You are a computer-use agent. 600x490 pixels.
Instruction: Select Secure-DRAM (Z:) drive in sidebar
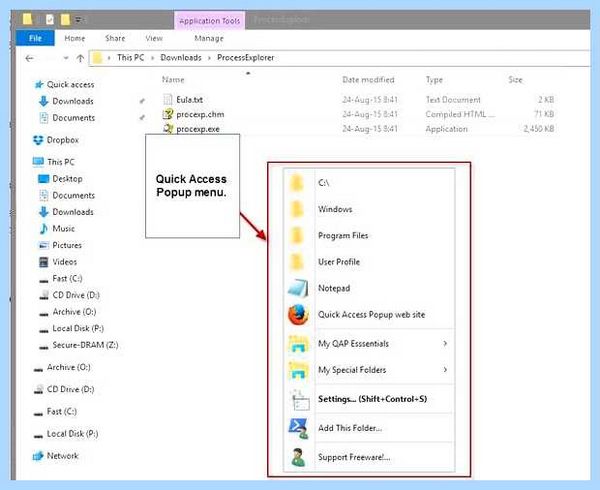click(85, 345)
